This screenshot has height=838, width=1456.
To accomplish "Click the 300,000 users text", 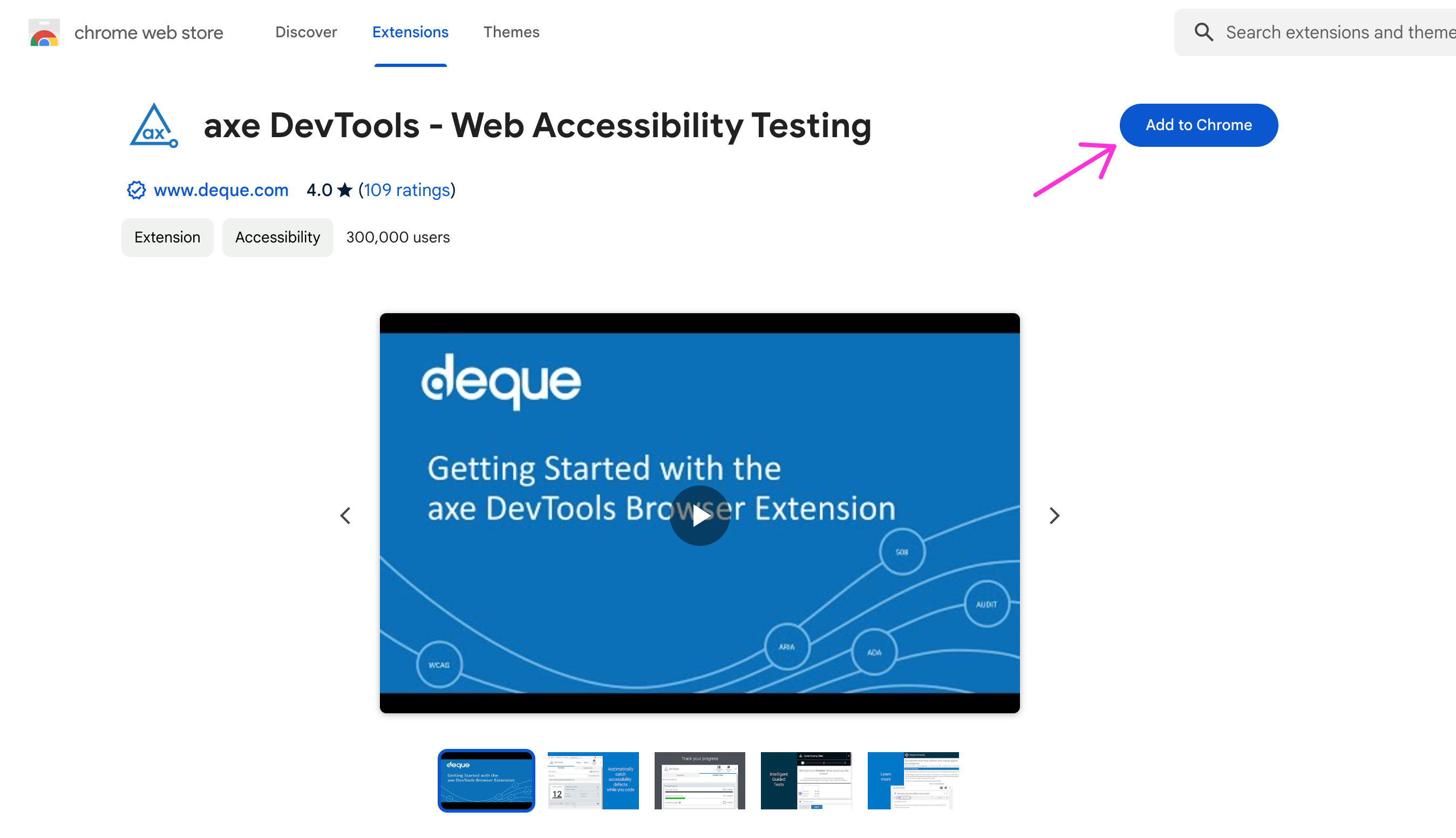I will (398, 237).
